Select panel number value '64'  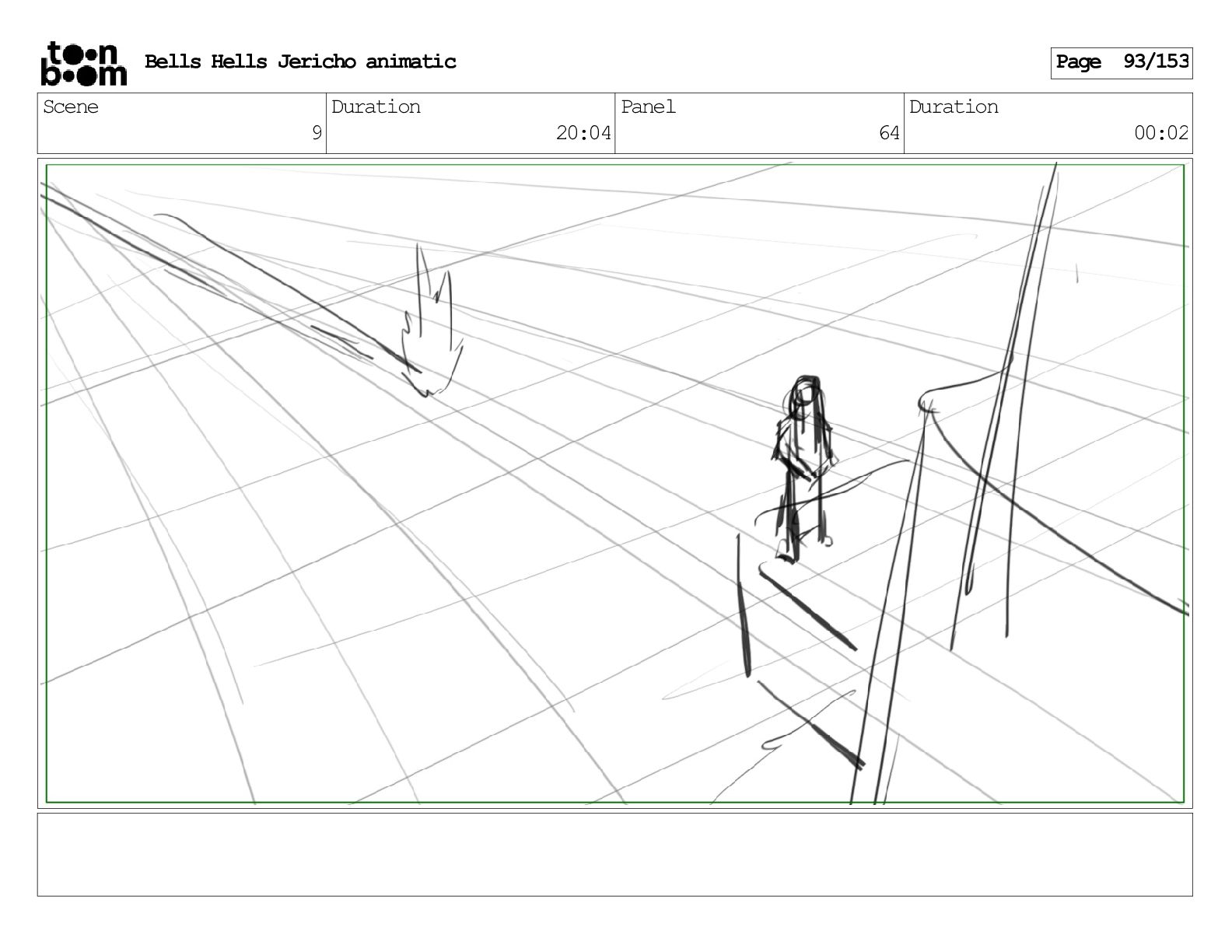pos(889,133)
